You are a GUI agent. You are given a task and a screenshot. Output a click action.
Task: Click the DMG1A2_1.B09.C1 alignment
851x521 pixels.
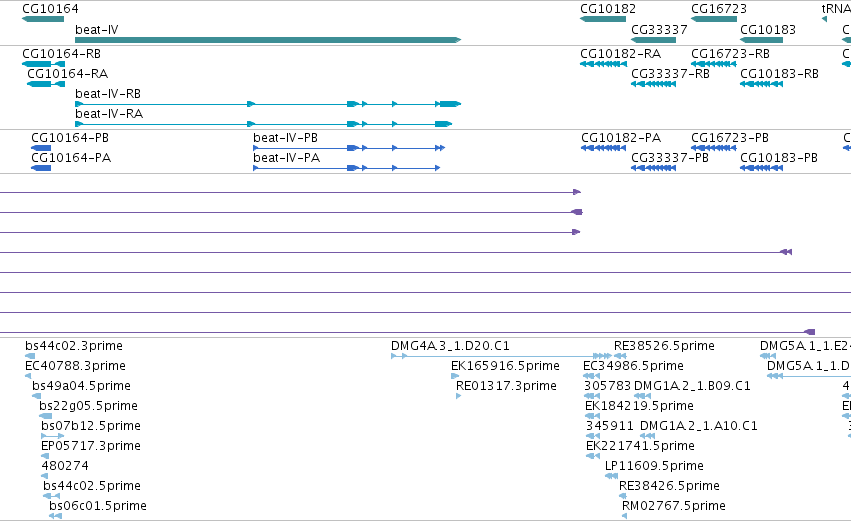[x=642, y=396]
